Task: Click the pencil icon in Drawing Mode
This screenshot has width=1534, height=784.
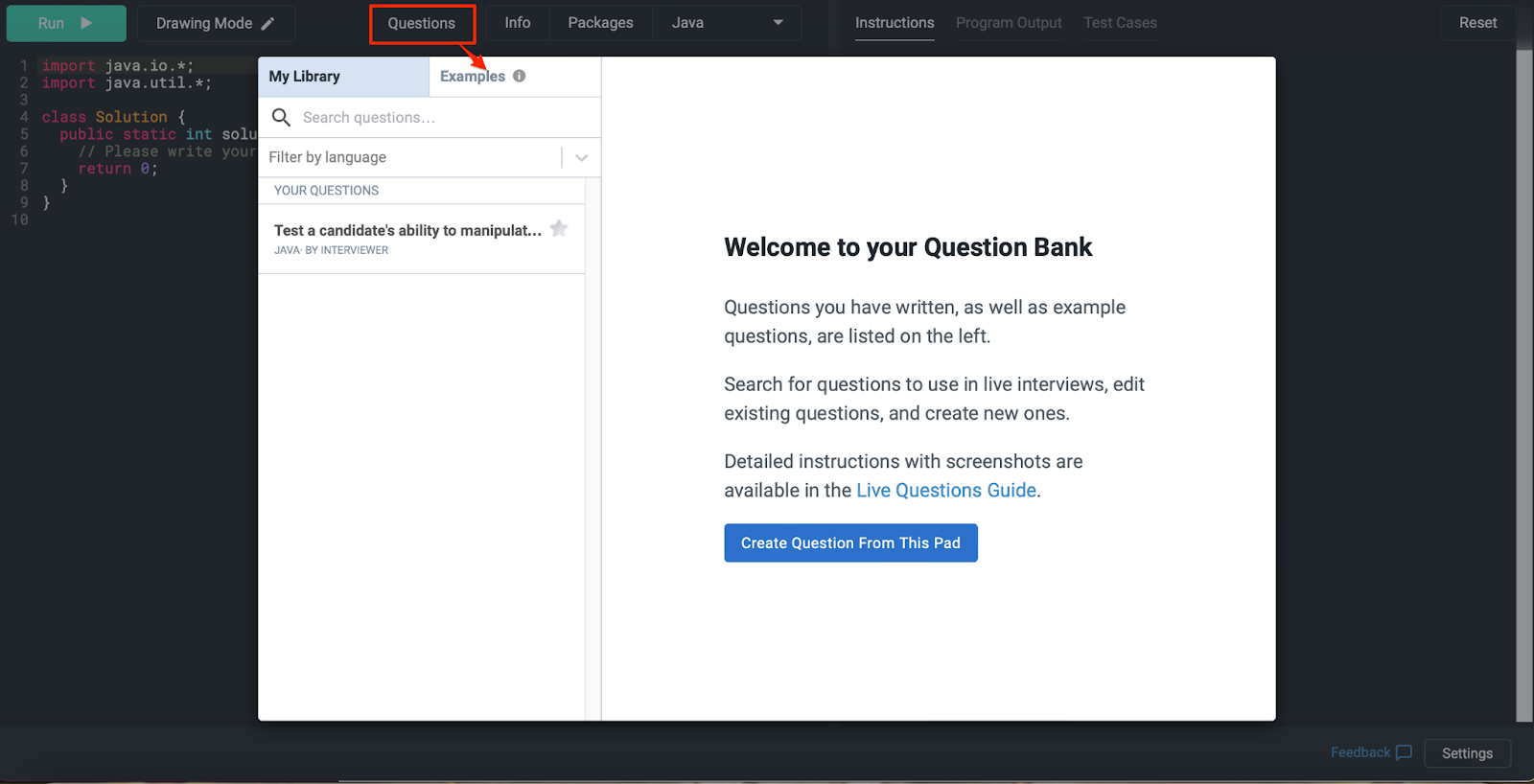Action: click(267, 23)
